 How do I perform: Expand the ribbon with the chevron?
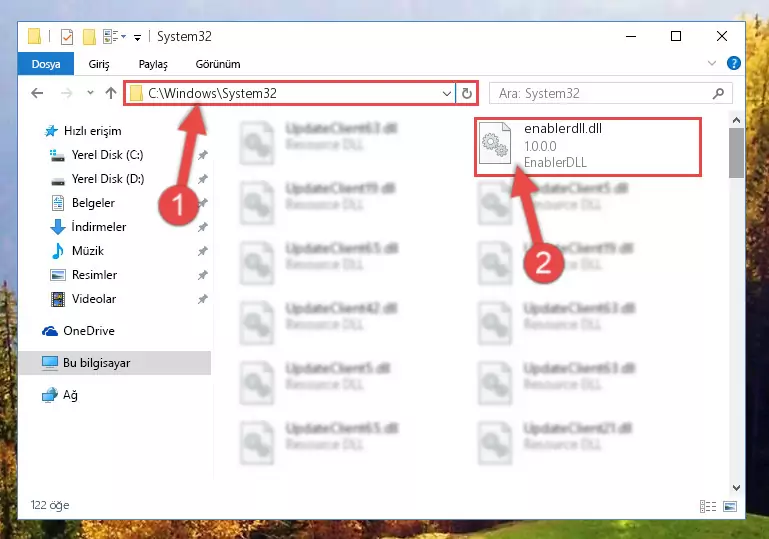point(712,63)
